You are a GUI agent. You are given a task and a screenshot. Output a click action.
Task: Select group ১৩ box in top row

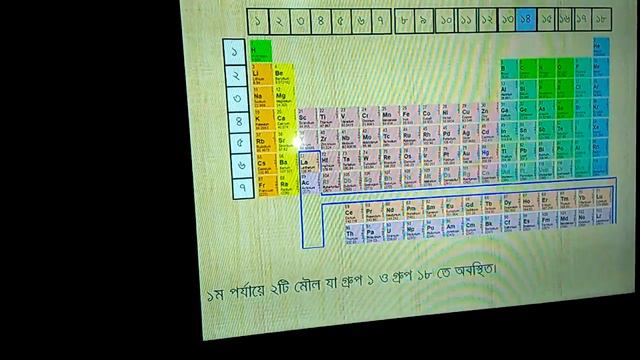pos(507,20)
